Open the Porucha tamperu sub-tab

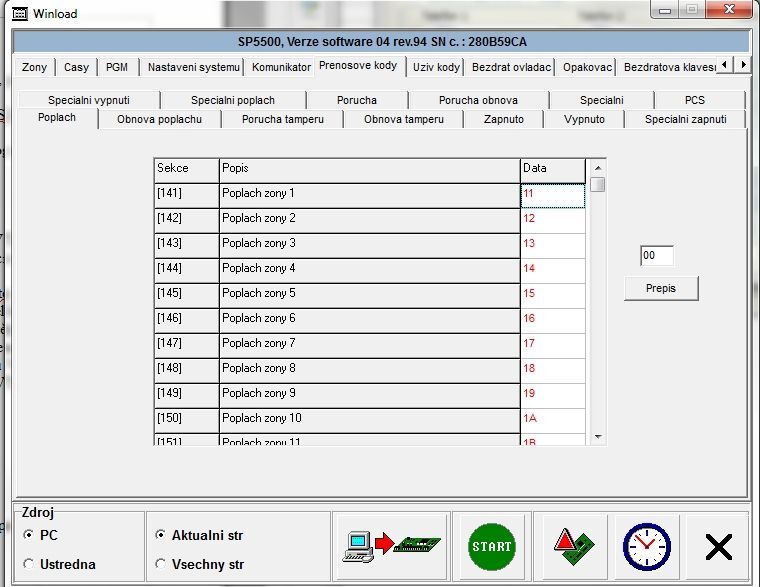tap(282, 119)
